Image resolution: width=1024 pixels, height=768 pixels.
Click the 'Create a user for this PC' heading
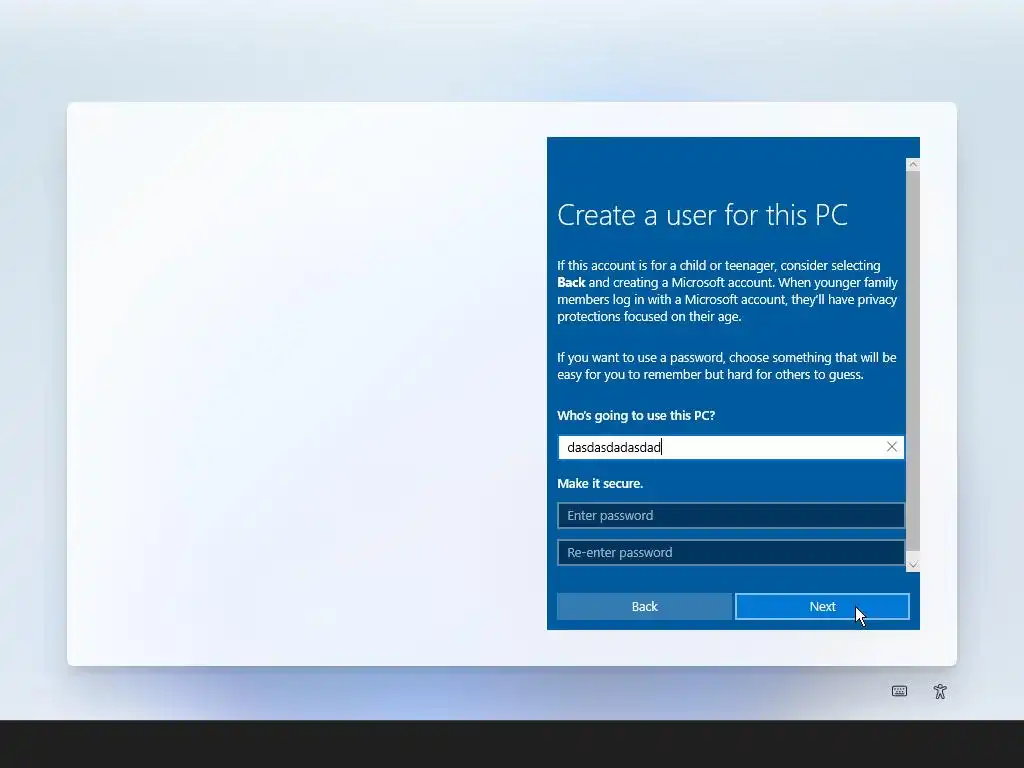coord(703,215)
